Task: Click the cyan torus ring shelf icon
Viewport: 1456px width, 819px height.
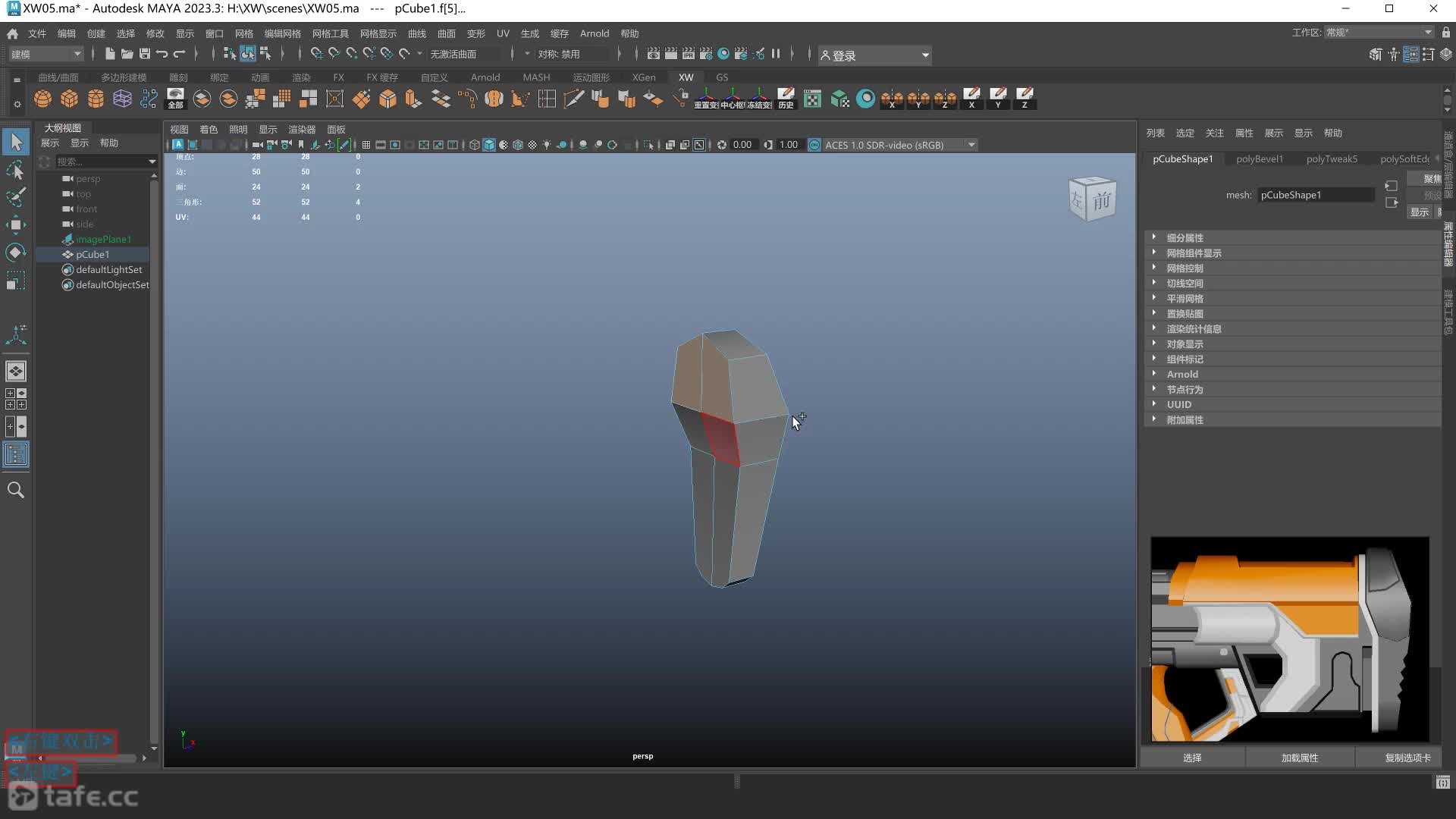Action: (x=865, y=99)
